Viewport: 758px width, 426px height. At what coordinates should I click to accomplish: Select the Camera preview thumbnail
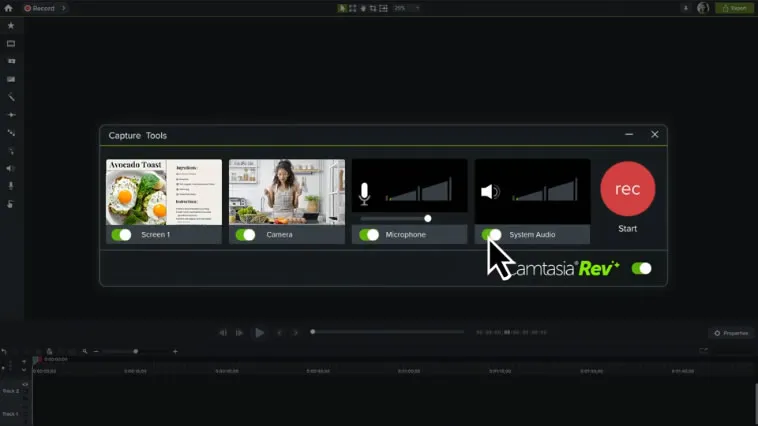coord(287,192)
